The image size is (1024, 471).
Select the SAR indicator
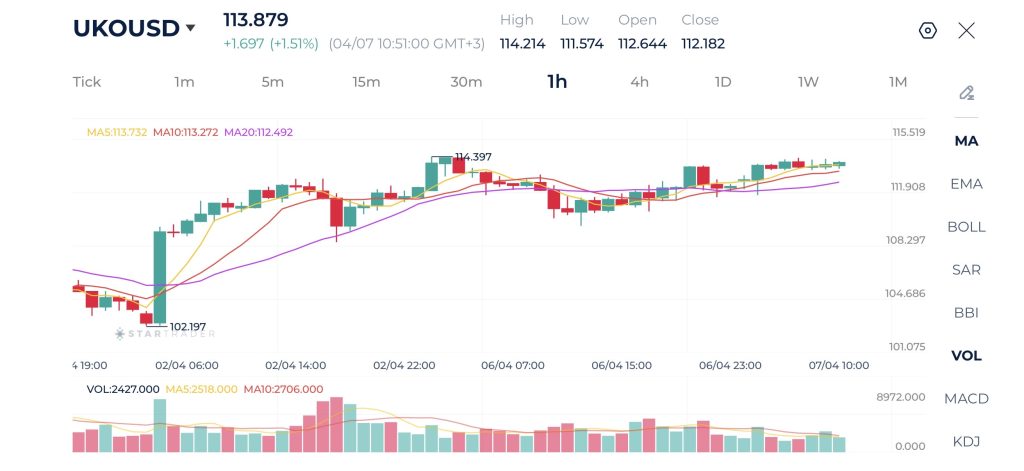pyautogui.click(x=967, y=270)
